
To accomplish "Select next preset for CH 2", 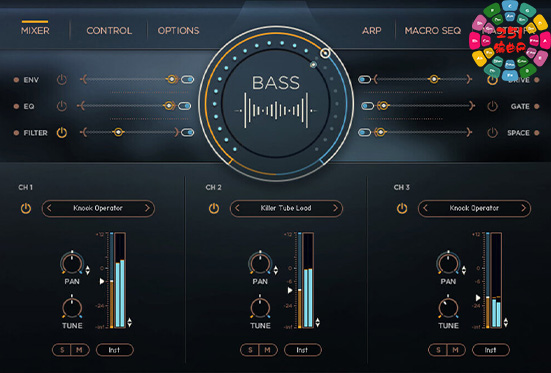I will 335,208.
